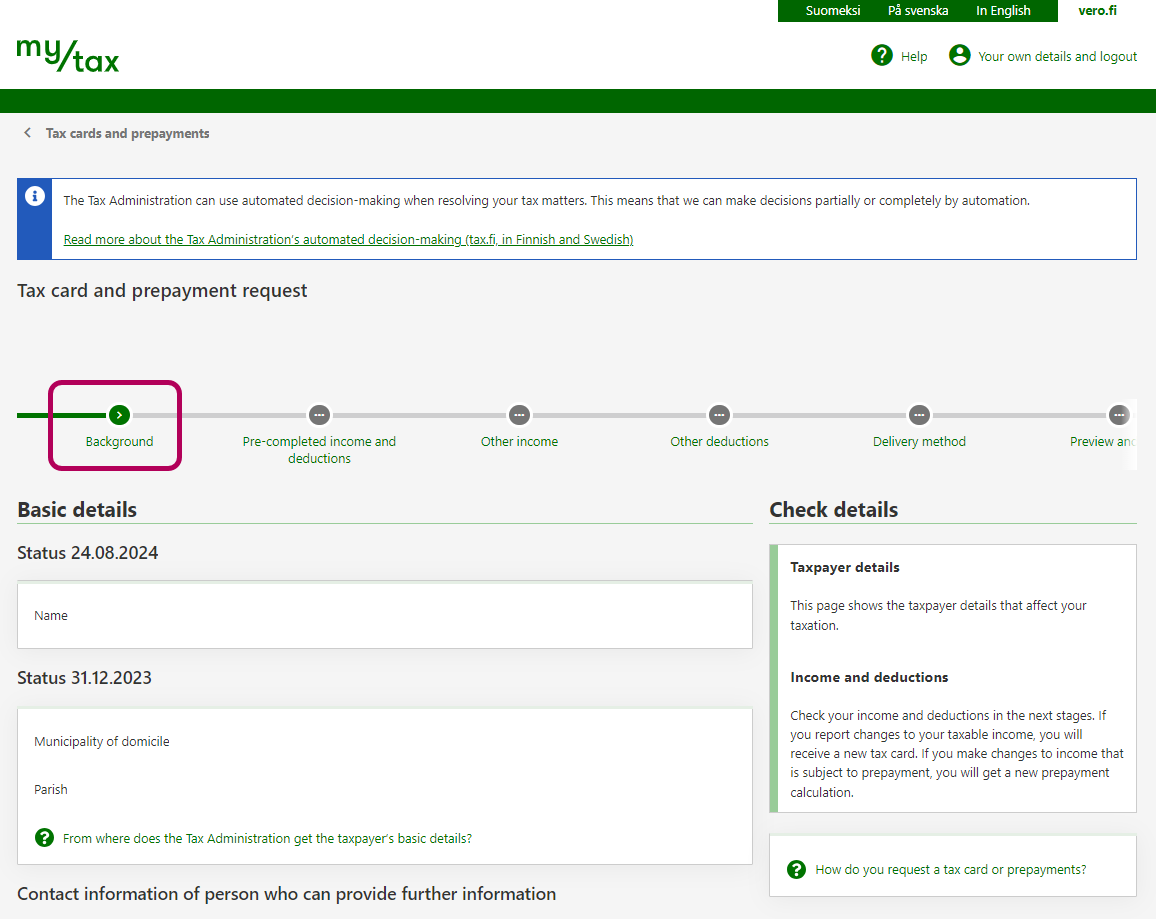
Task: Expand 'From where does the Tax Administration get' help
Action: coord(267,838)
